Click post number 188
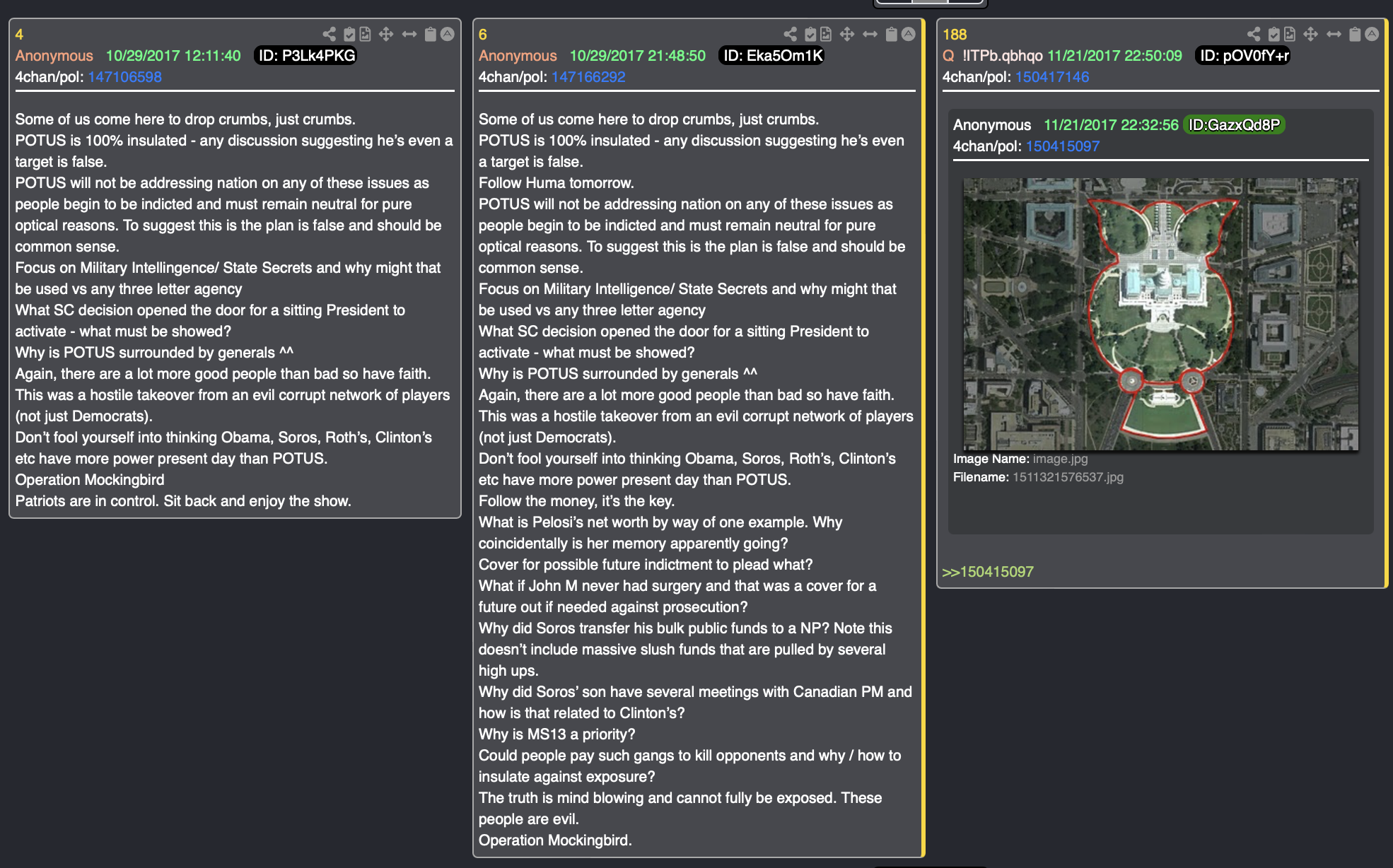This screenshot has height=868, width=1393. tap(955, 35)
